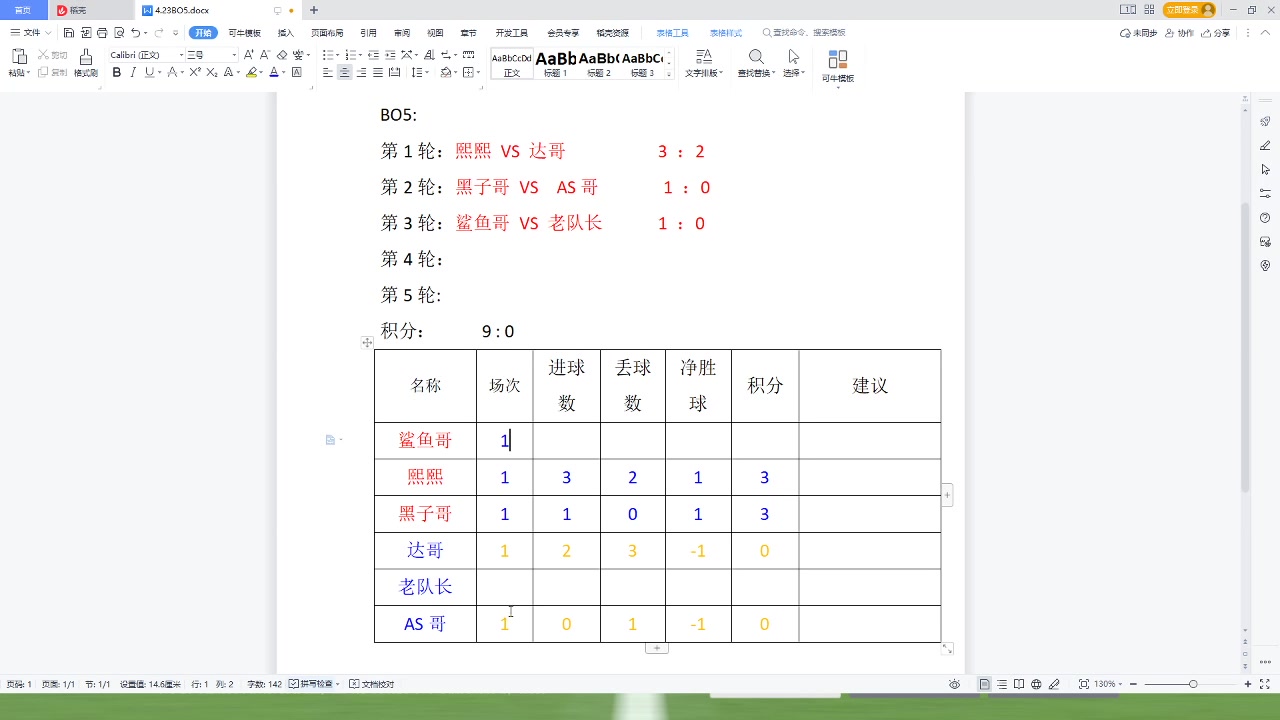1280x720 pixels.
Task: Click the 老队长 table cell
Action: [426, 587]
